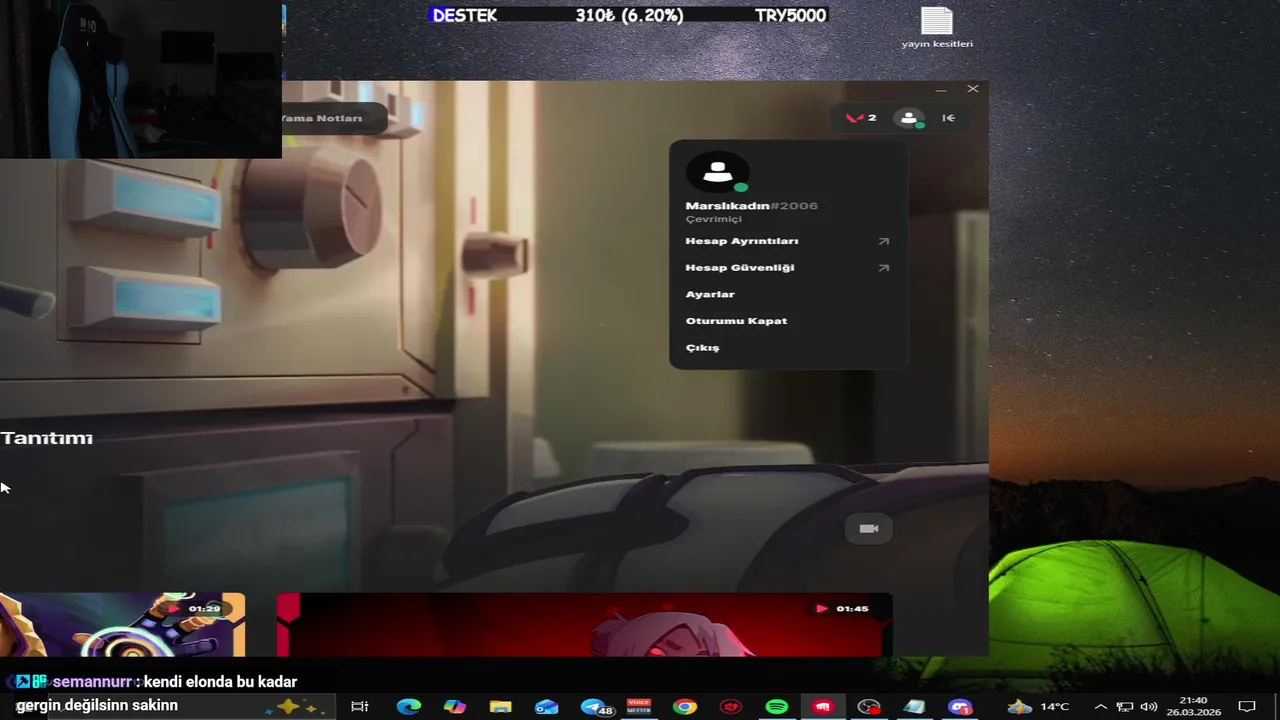The height and width of the screenshot is (720, 1280).
Task: Open volume control tray icon
Action: [1148, 707]
